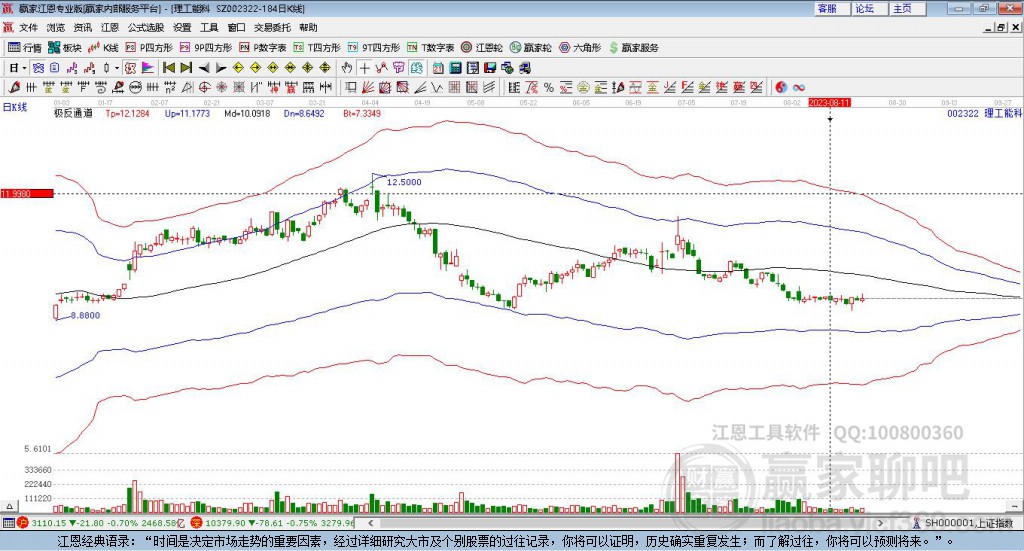
Task: Select the colored flag marker icon
Action: click(x=148, y=68)
